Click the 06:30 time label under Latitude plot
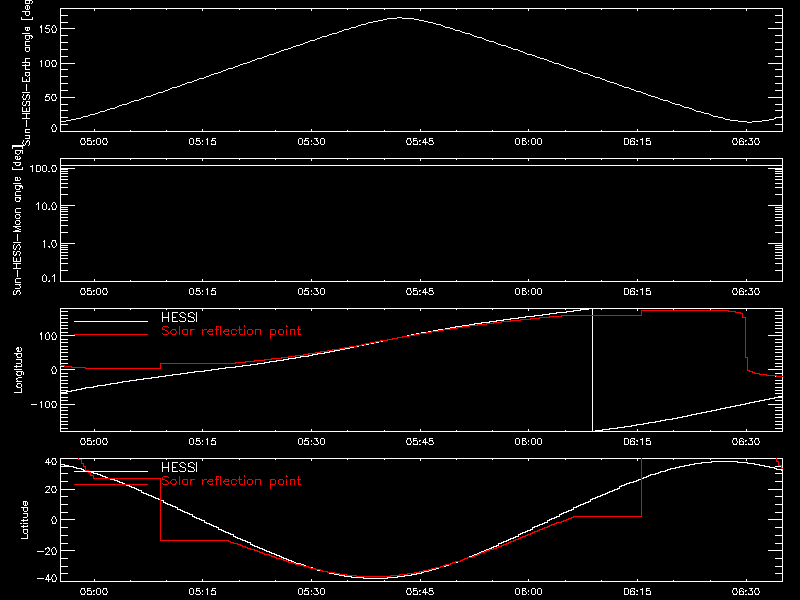Screen dimensions: 800x600 pos(746,592)
